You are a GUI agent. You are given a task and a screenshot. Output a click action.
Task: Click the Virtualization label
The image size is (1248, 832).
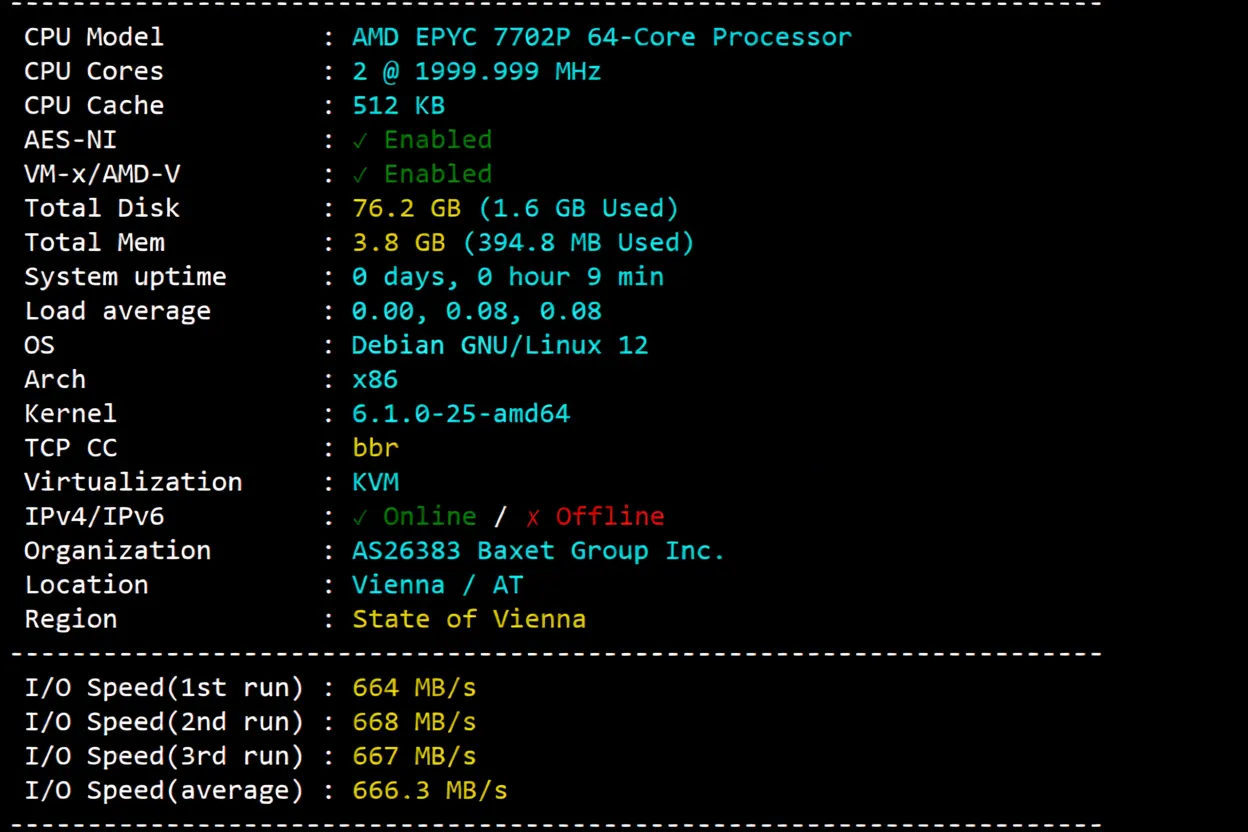coord(133,482)
